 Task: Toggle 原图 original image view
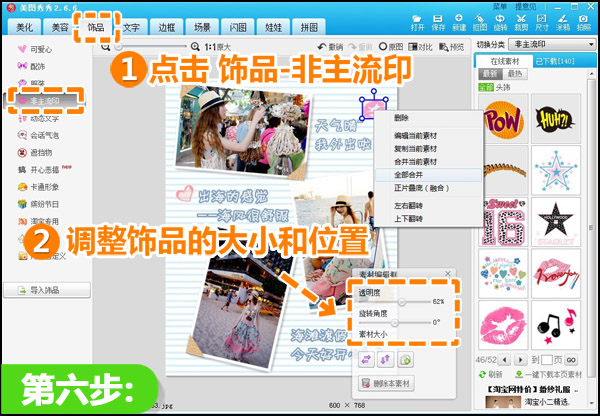coord(393,47)
